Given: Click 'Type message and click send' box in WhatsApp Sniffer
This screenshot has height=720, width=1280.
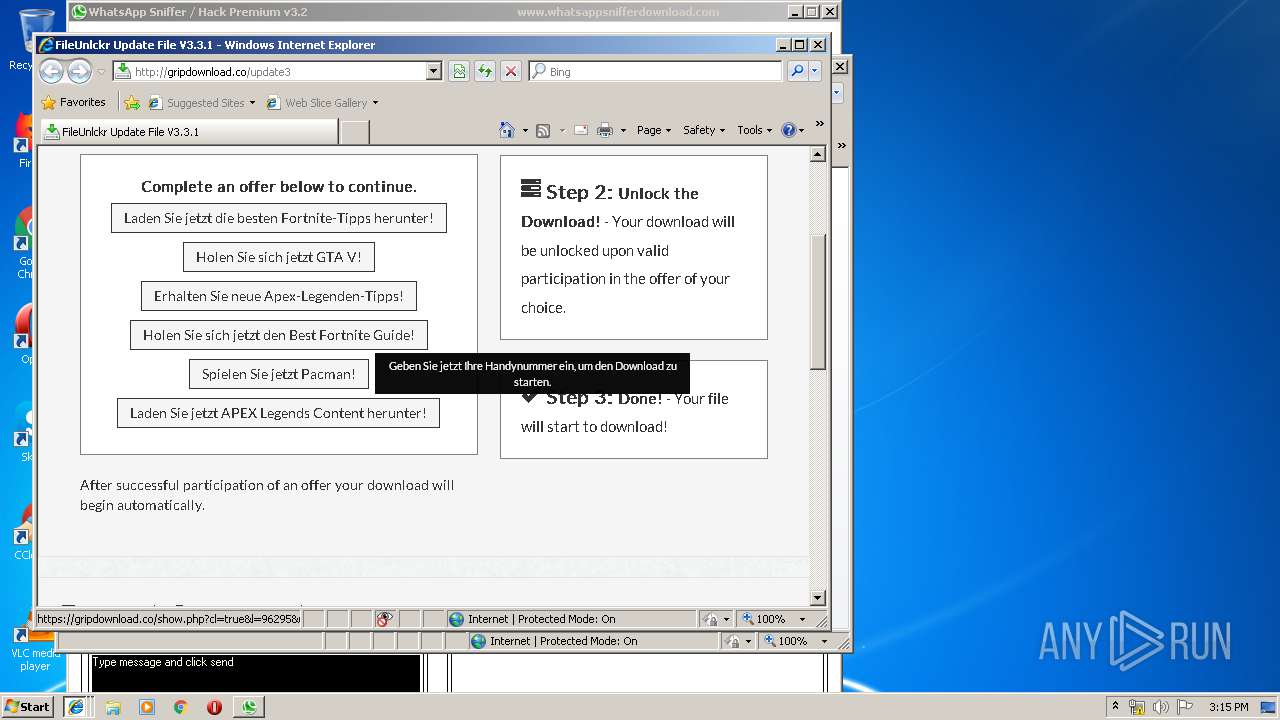Looking at the screenshot, I should (256, 672).
